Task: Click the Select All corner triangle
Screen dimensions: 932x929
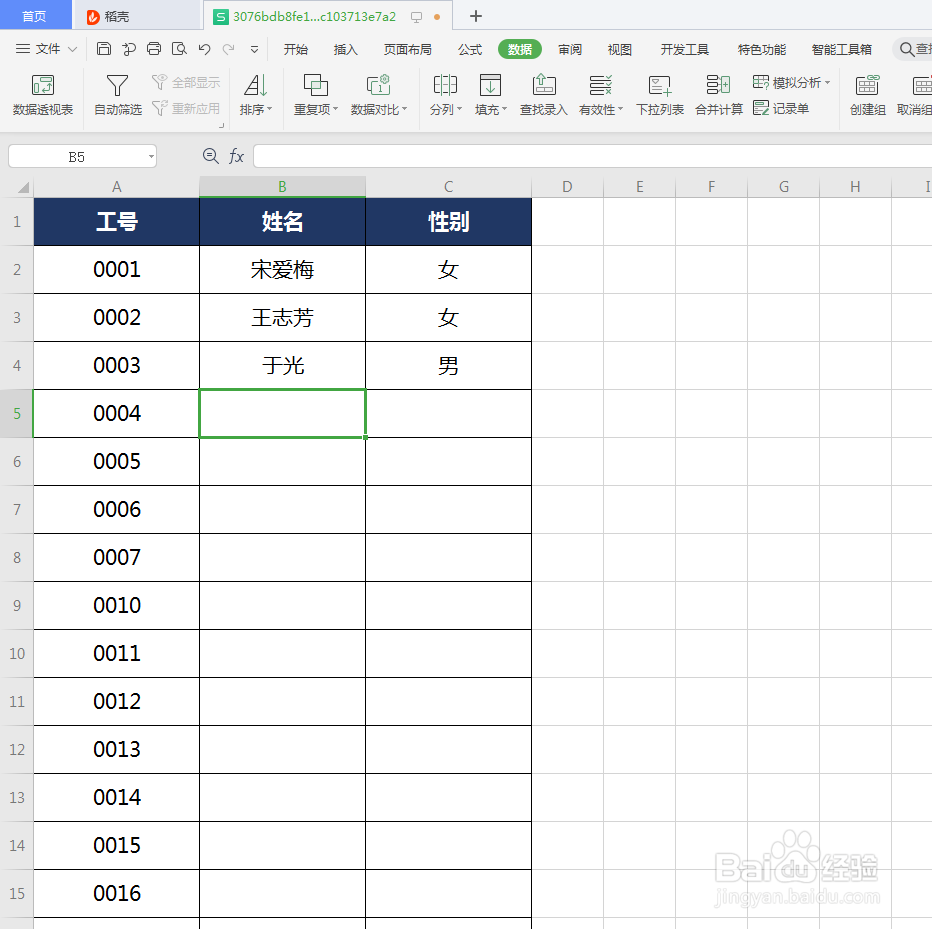Action: click(23, 188)
